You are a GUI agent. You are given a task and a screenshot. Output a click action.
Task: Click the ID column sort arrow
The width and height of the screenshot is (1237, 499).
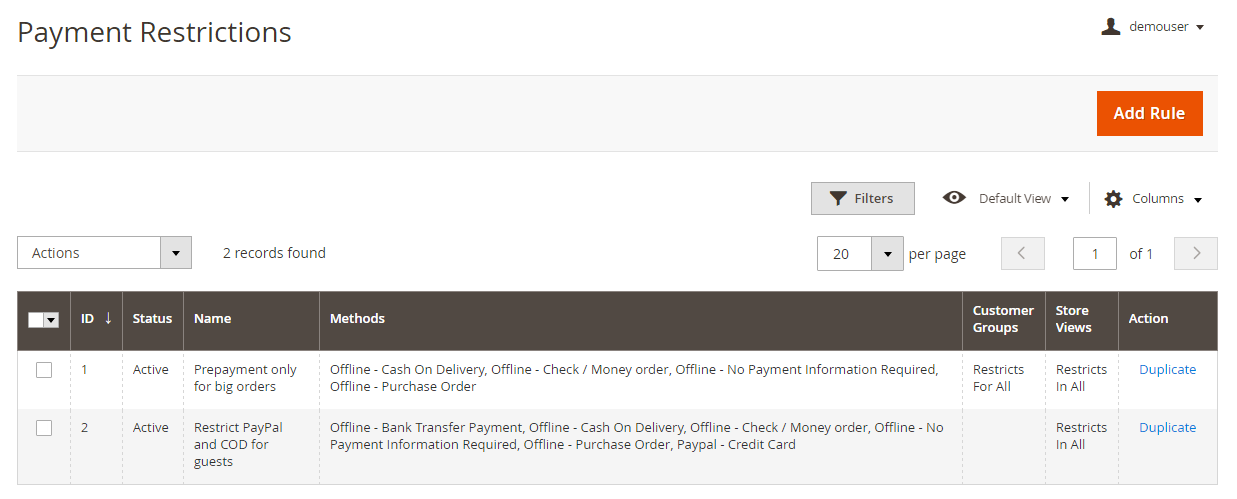click(x=108, y=318)
